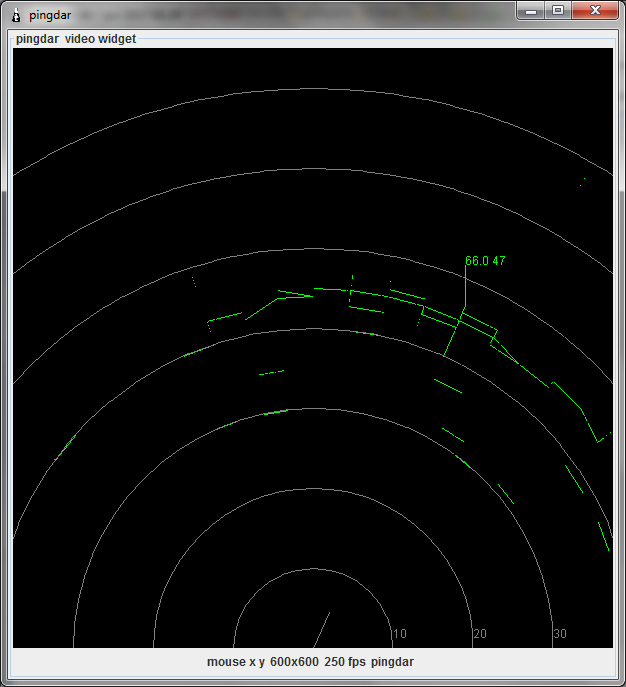The height and width of the screenshot is (687, 626).
Task: Click the 'mouse x y' status text
Action: 236,662
